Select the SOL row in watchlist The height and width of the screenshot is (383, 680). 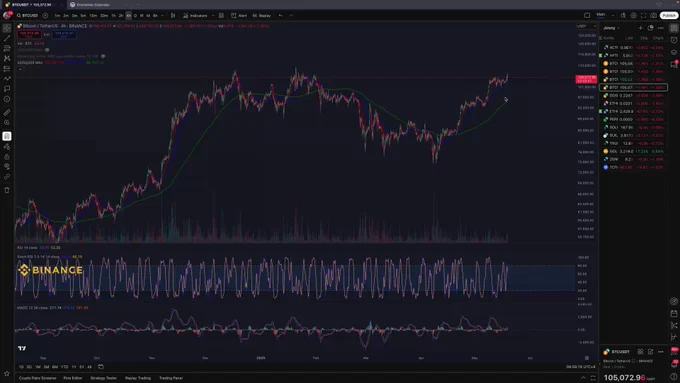click(x=633, y=128)
